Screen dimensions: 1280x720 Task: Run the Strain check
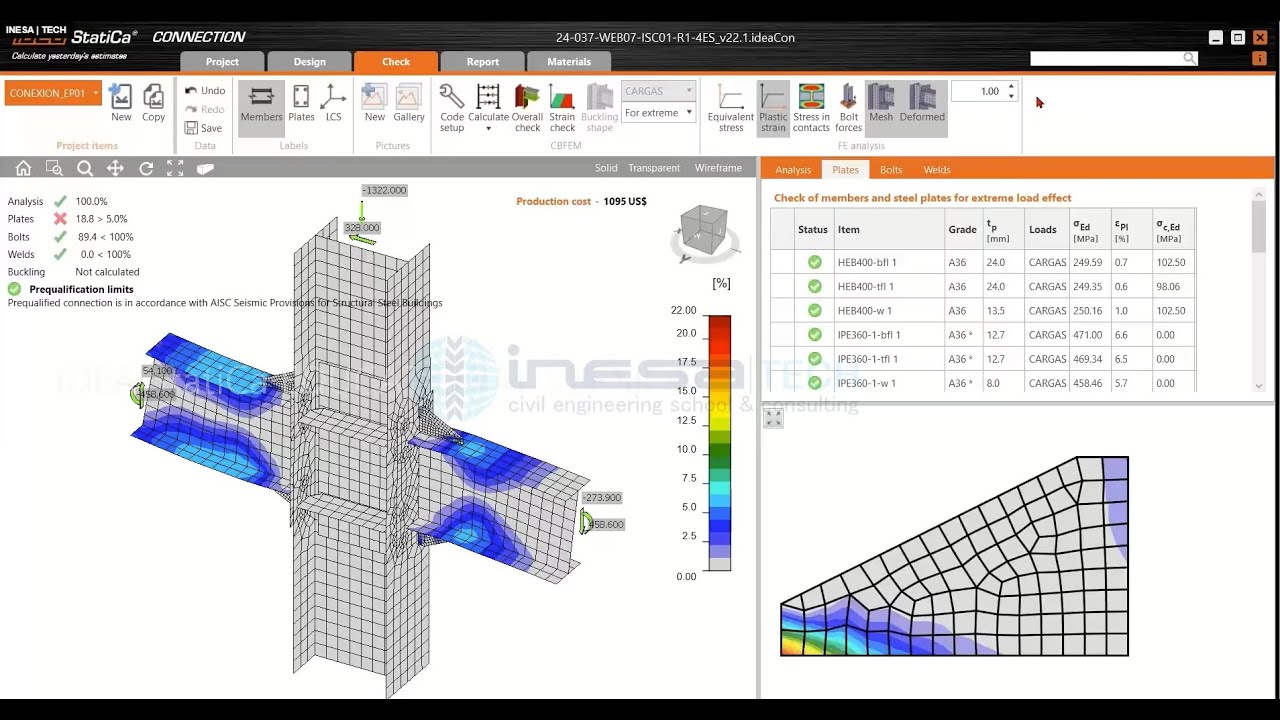[562, 108]
